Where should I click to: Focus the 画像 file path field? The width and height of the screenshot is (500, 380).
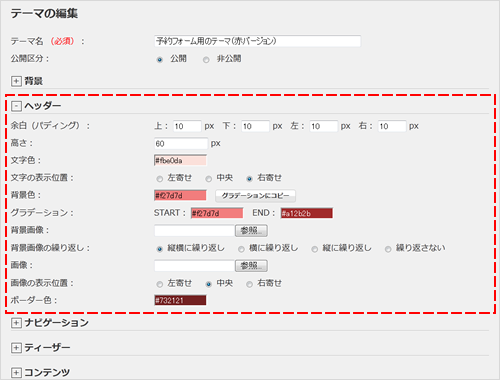tap(195, 266)
